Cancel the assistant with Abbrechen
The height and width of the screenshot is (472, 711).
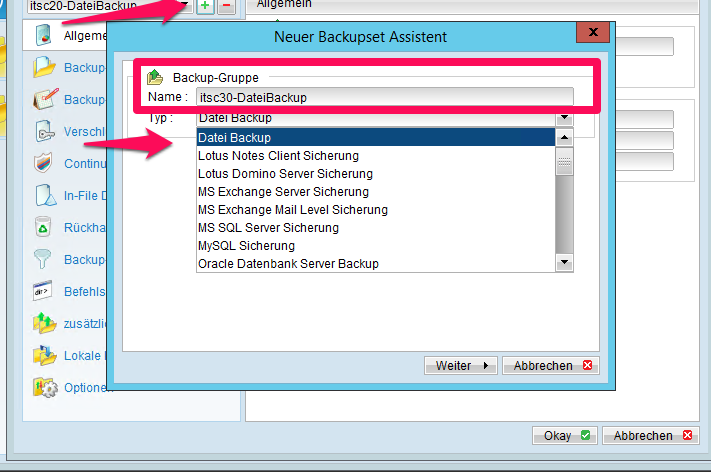(x=551, y=365)
